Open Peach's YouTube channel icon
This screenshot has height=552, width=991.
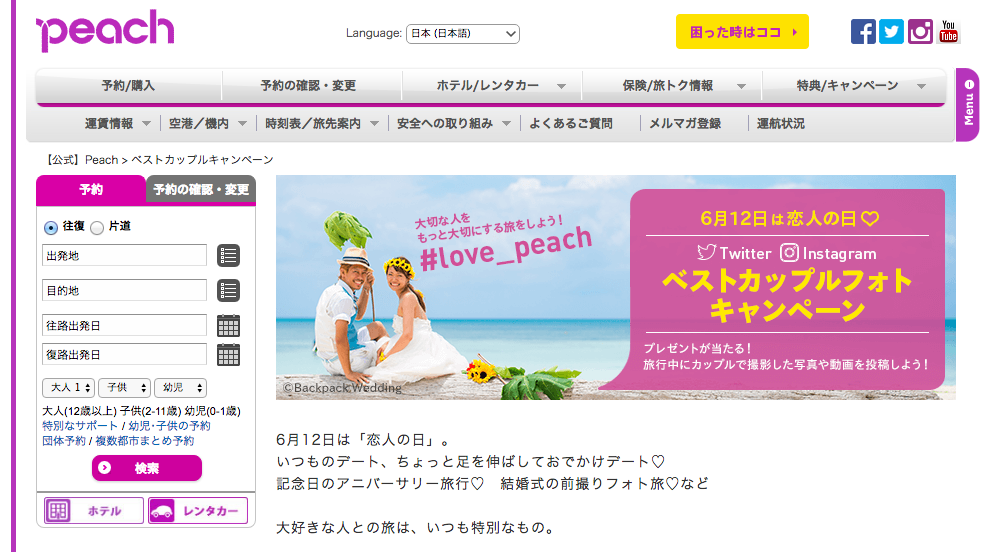949,31
